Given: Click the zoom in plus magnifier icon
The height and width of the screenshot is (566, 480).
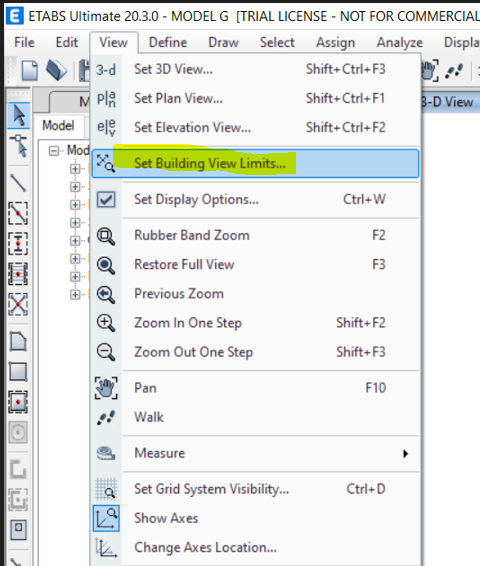Looking at the screenshot, I should pyautogui.click(x=106, y=323).
